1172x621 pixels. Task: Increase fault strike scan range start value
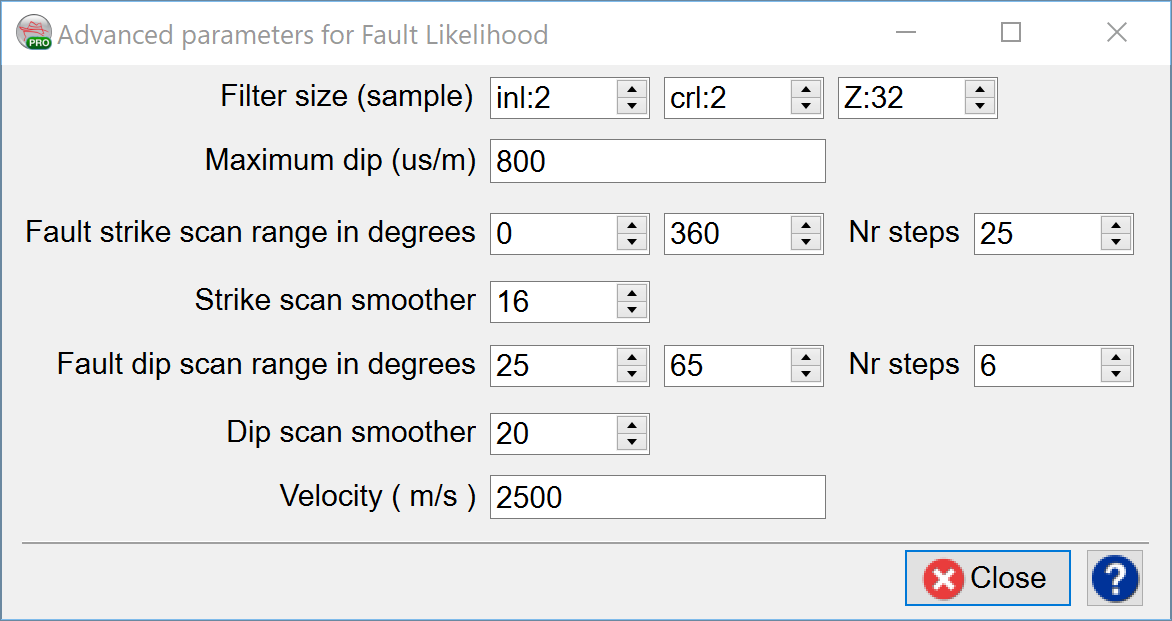pyautogui.click(x=632, y=225)
